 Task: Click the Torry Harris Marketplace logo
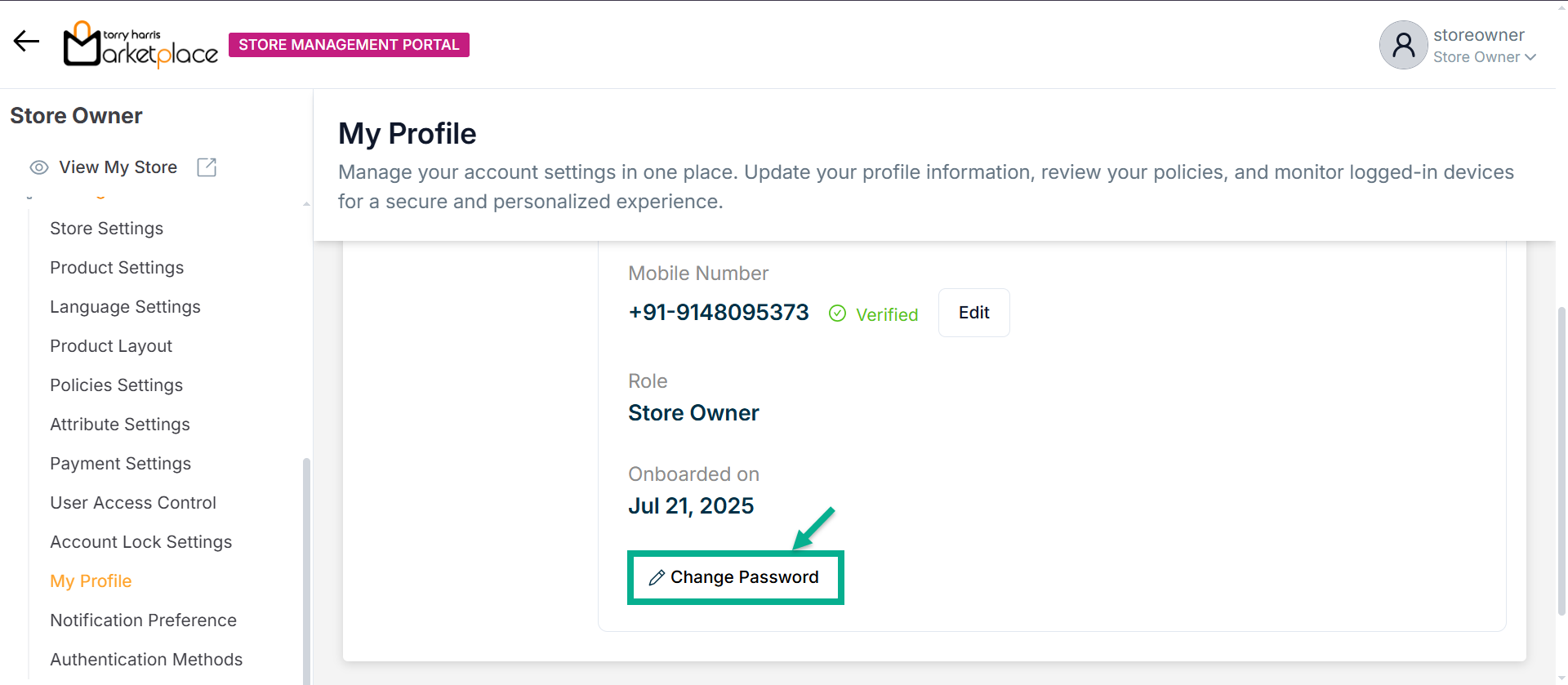(x=140, y=45)
